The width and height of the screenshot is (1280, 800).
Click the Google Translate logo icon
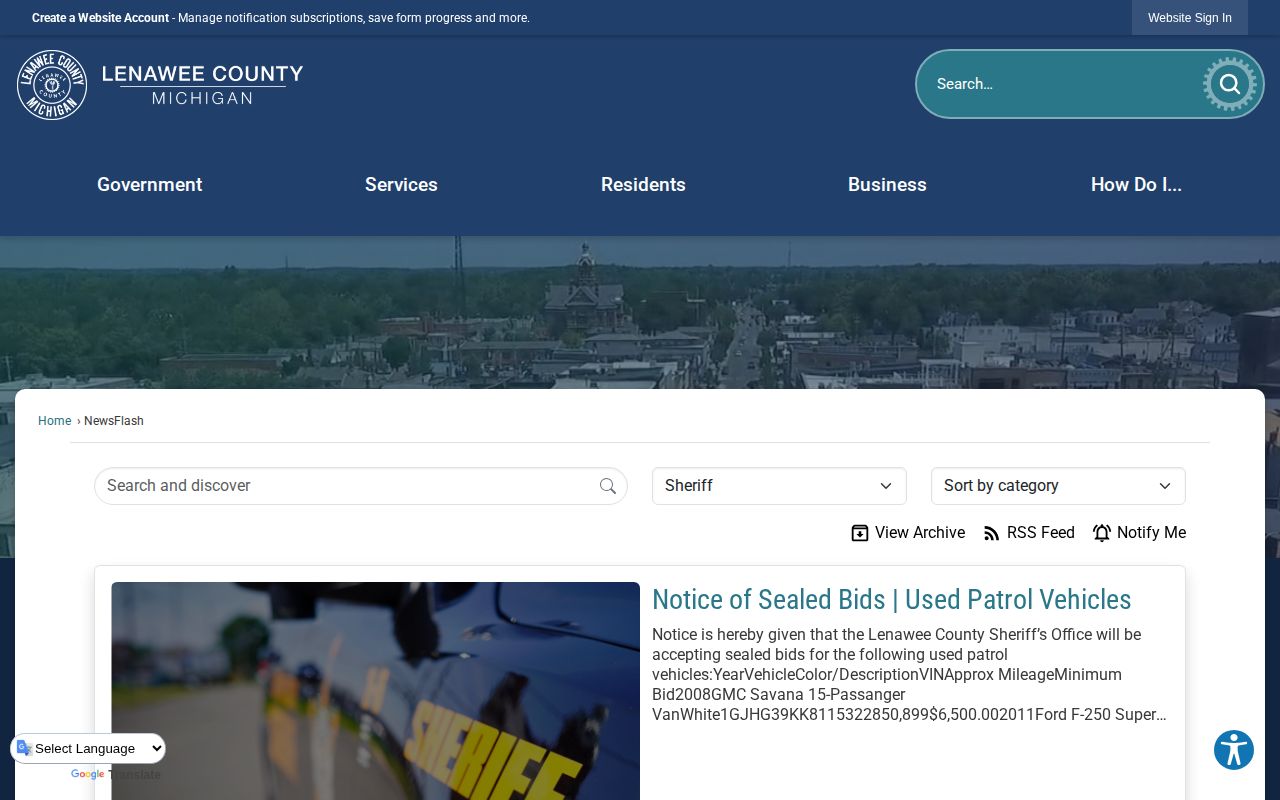point(25,748)
